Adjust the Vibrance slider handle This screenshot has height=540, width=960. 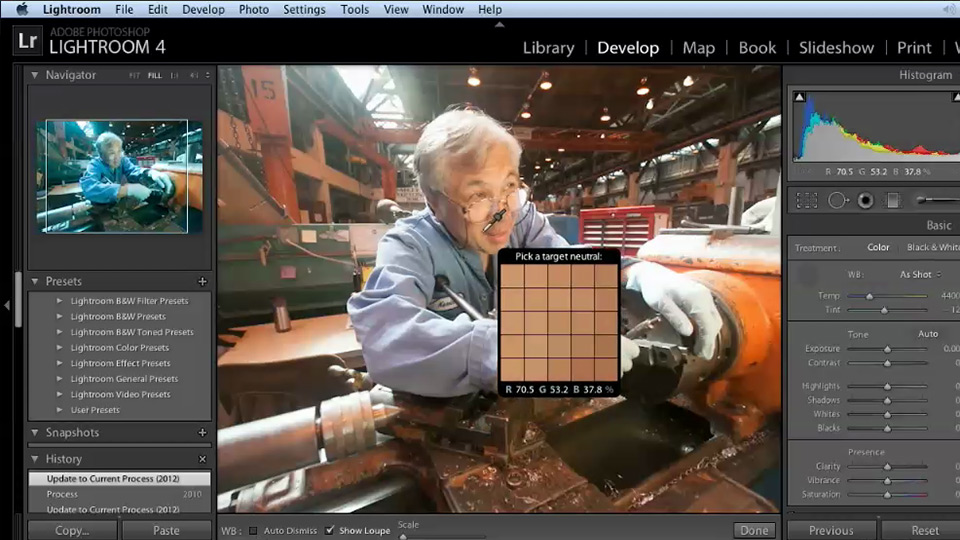(x=887, y=481)
